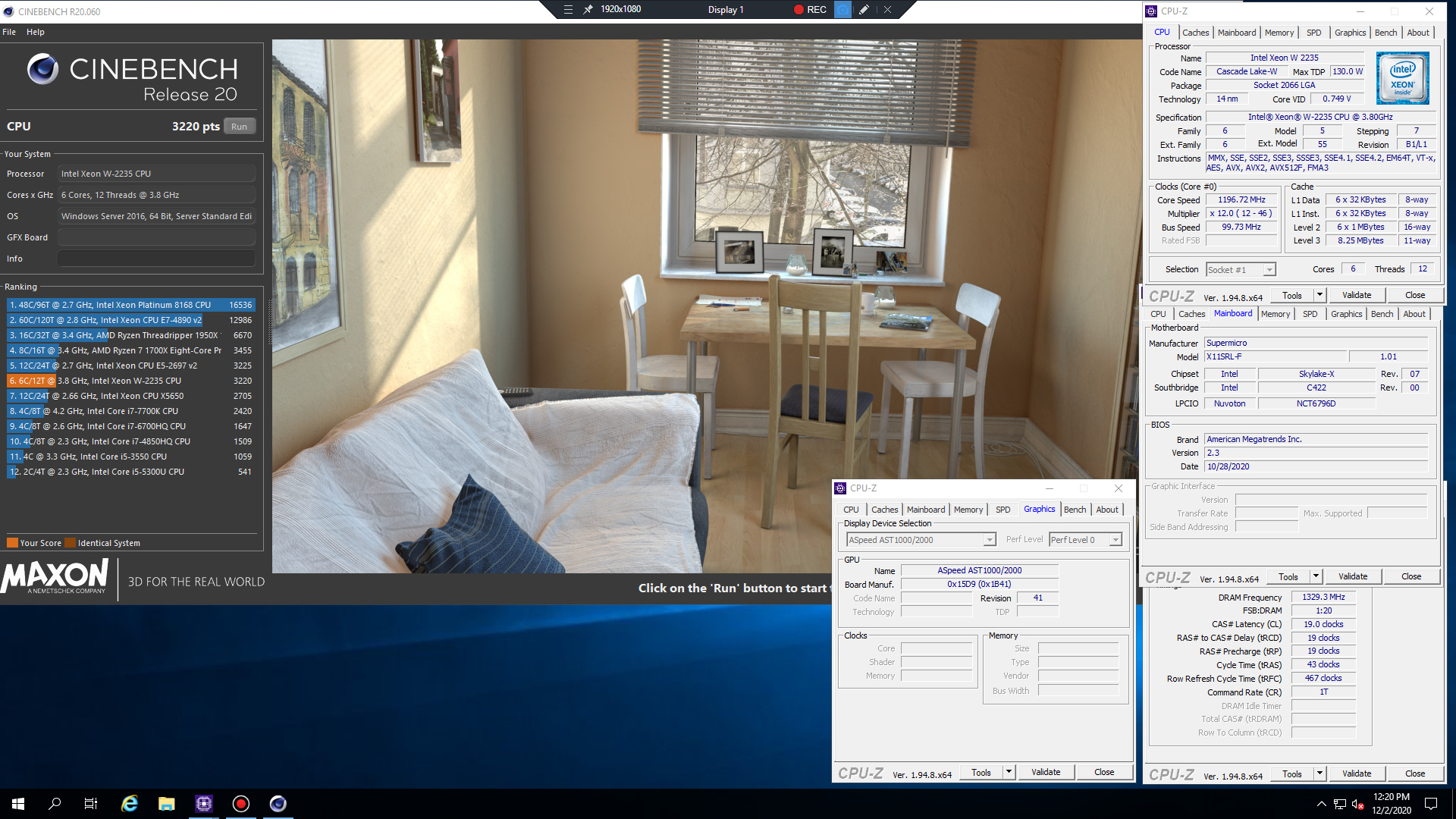Open Bench tab in top CPU-Z window
This screenshot has width=1456, height=819.
1385,33
